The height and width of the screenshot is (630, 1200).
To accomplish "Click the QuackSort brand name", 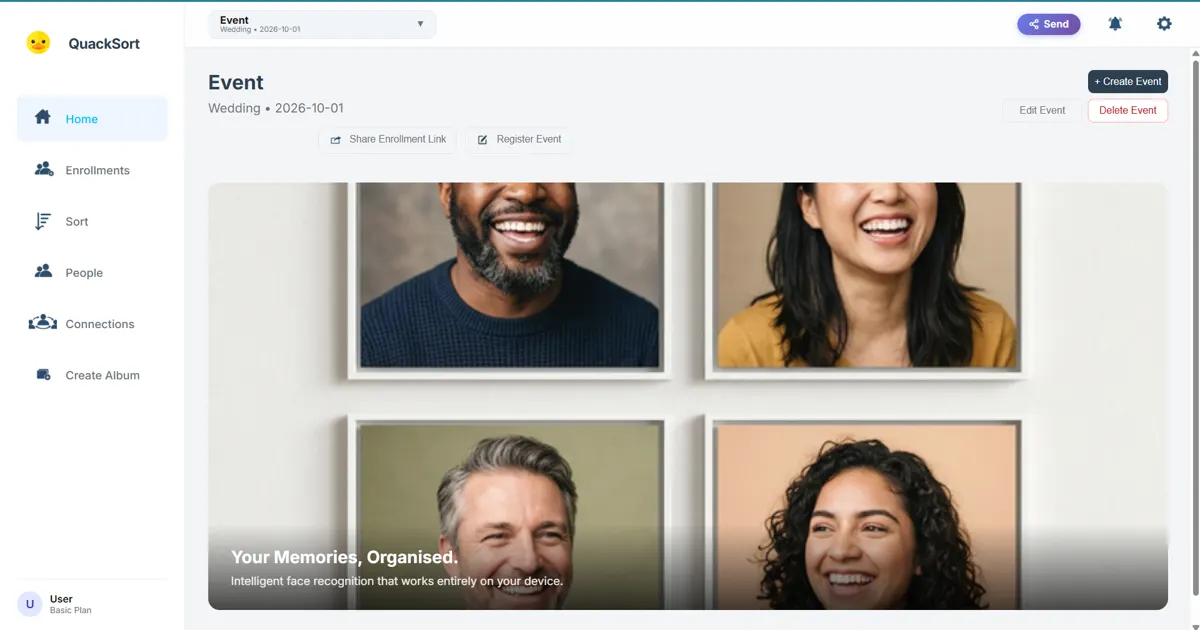I will point(104,43).
